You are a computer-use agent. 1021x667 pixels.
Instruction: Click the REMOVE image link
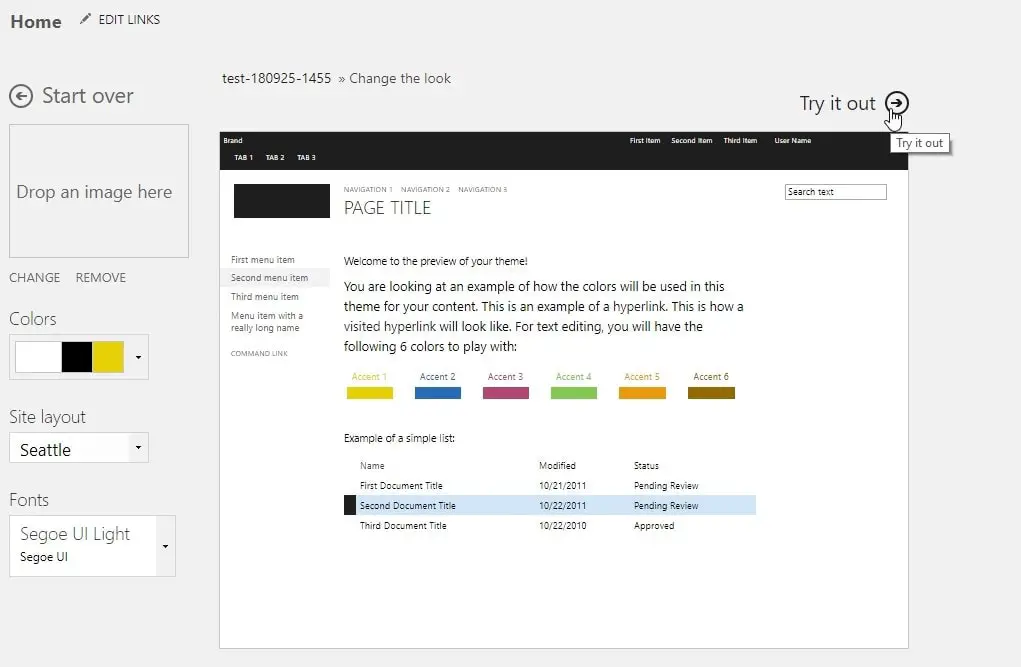(x=101, y=278)
